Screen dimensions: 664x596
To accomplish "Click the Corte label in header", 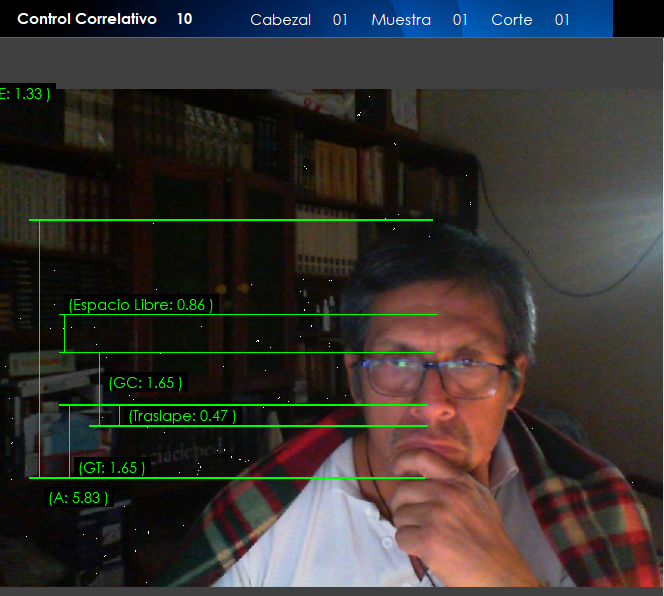I will tap(512, 20).
